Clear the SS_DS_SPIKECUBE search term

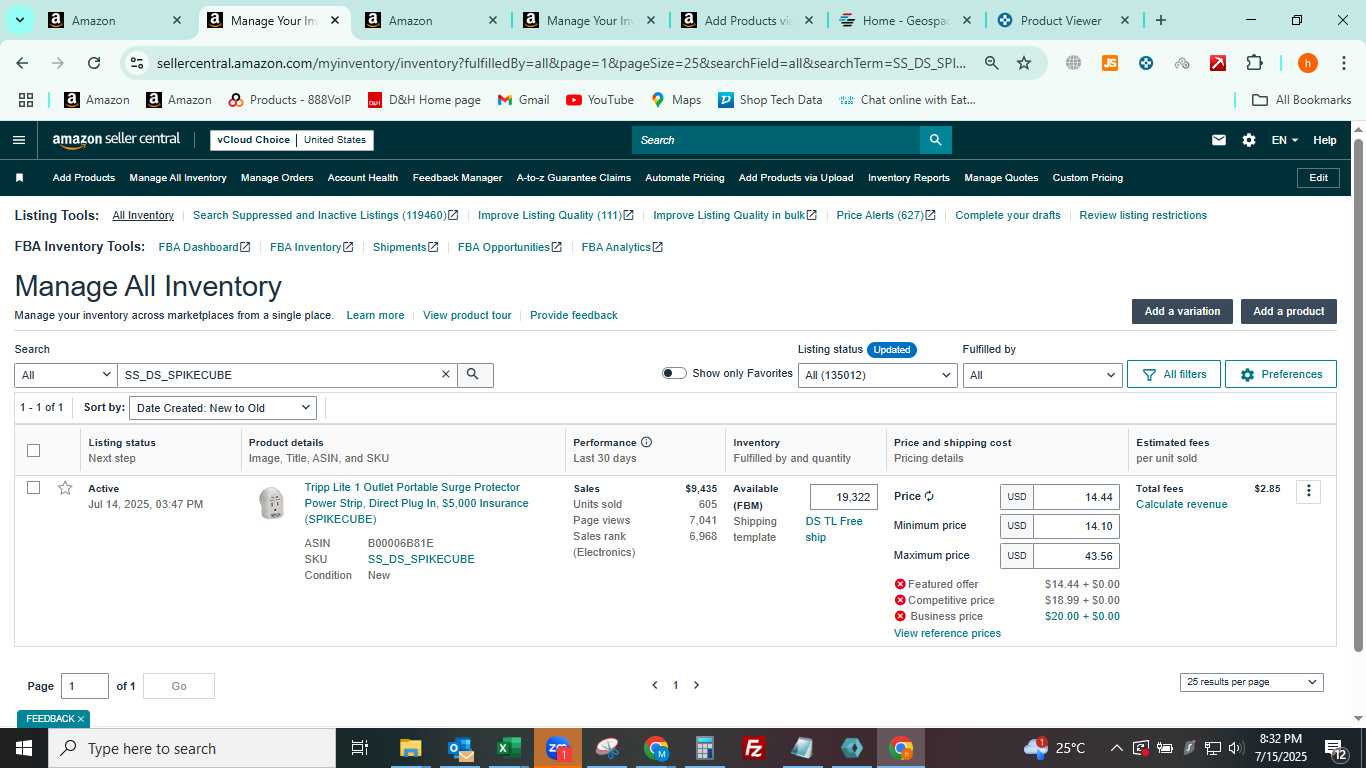pos(446,374)
